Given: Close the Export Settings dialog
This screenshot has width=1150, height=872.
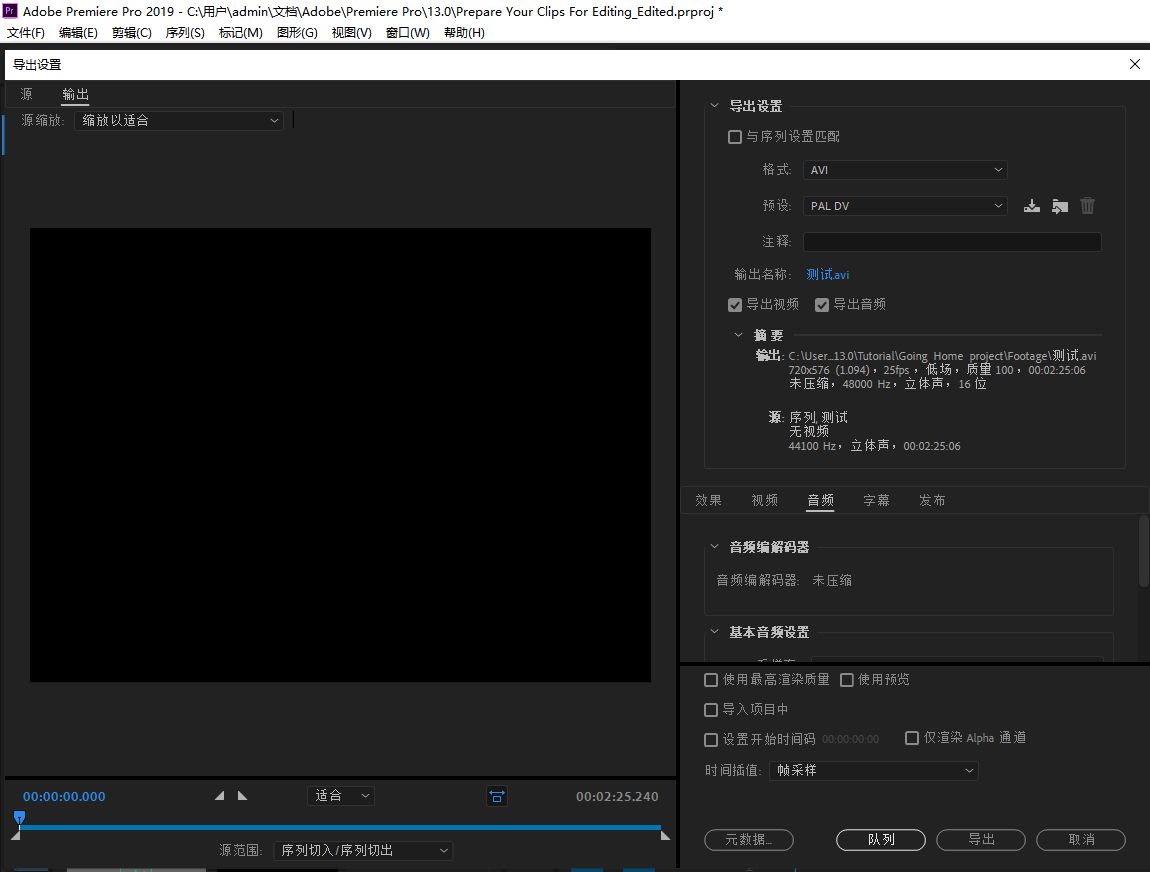Looking at the screenshot, I should 1135,65.
